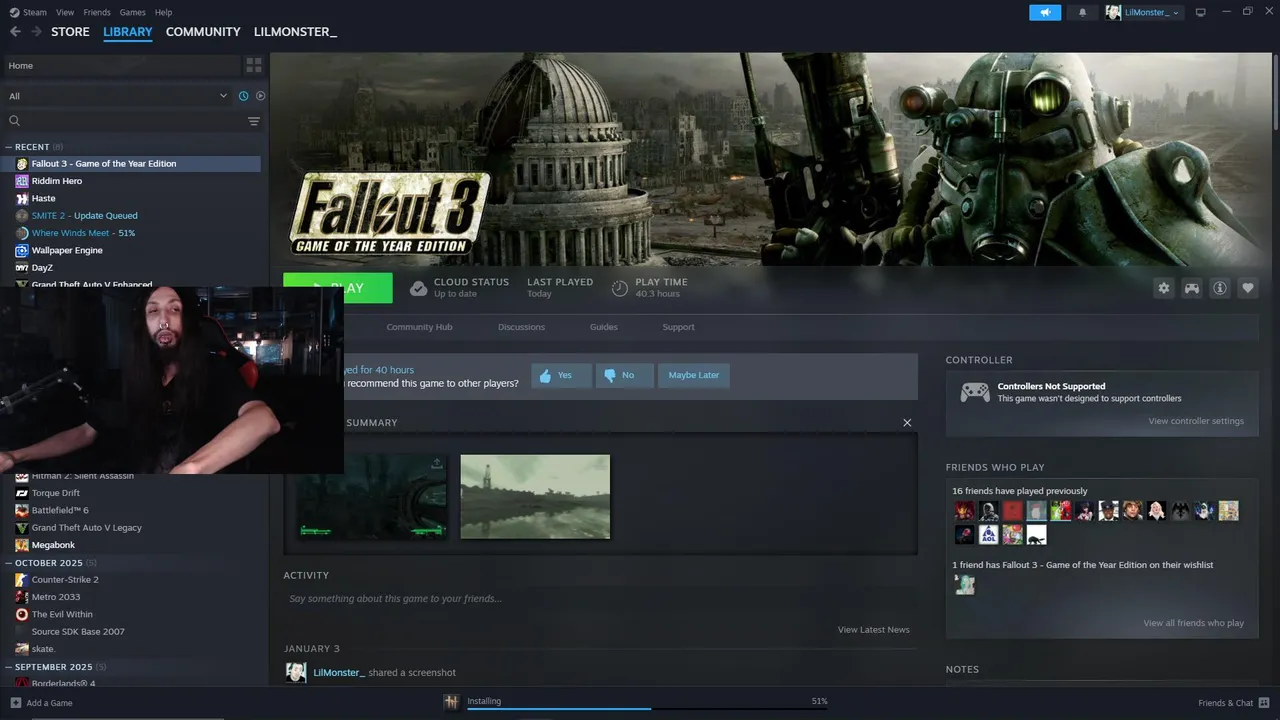Go to the STORE tab
The image size is (1280, 720).
(x=70, y=32)
